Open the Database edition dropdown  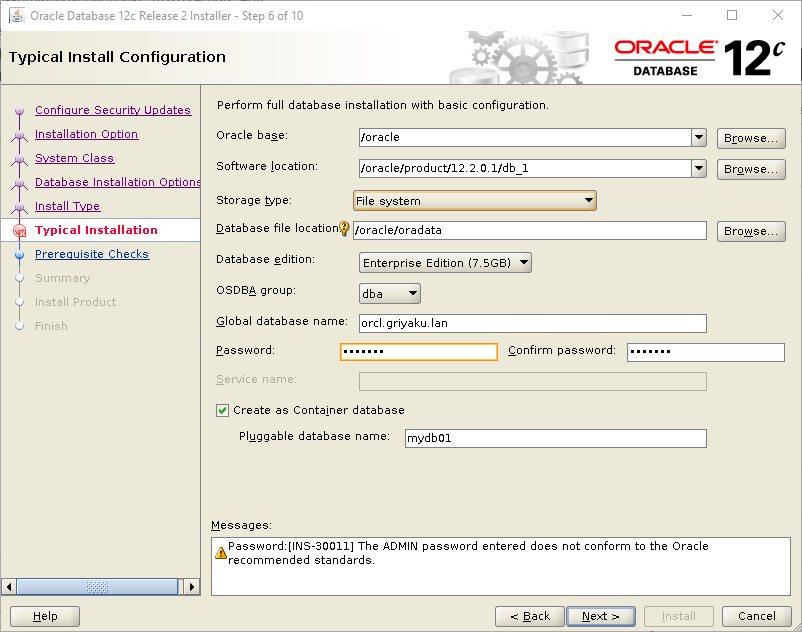(445, 263)
